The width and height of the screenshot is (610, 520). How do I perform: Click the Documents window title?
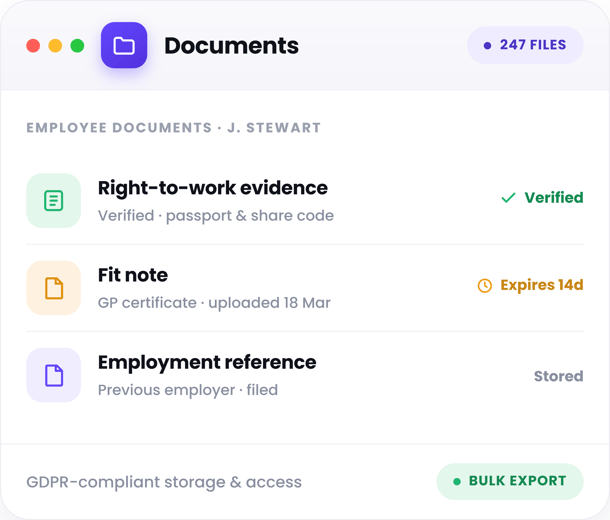tap(231, 46)
